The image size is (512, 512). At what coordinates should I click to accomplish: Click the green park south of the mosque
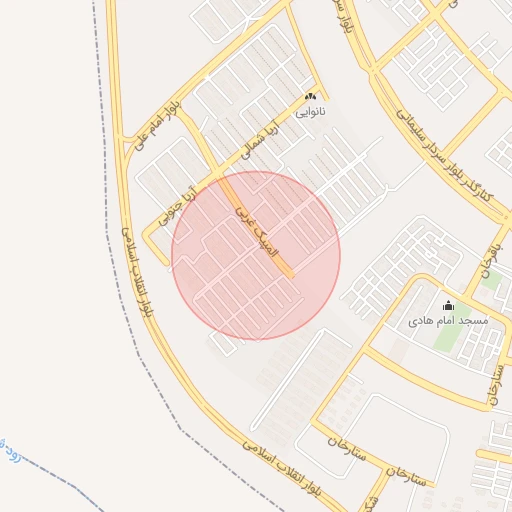click(448, 334)
